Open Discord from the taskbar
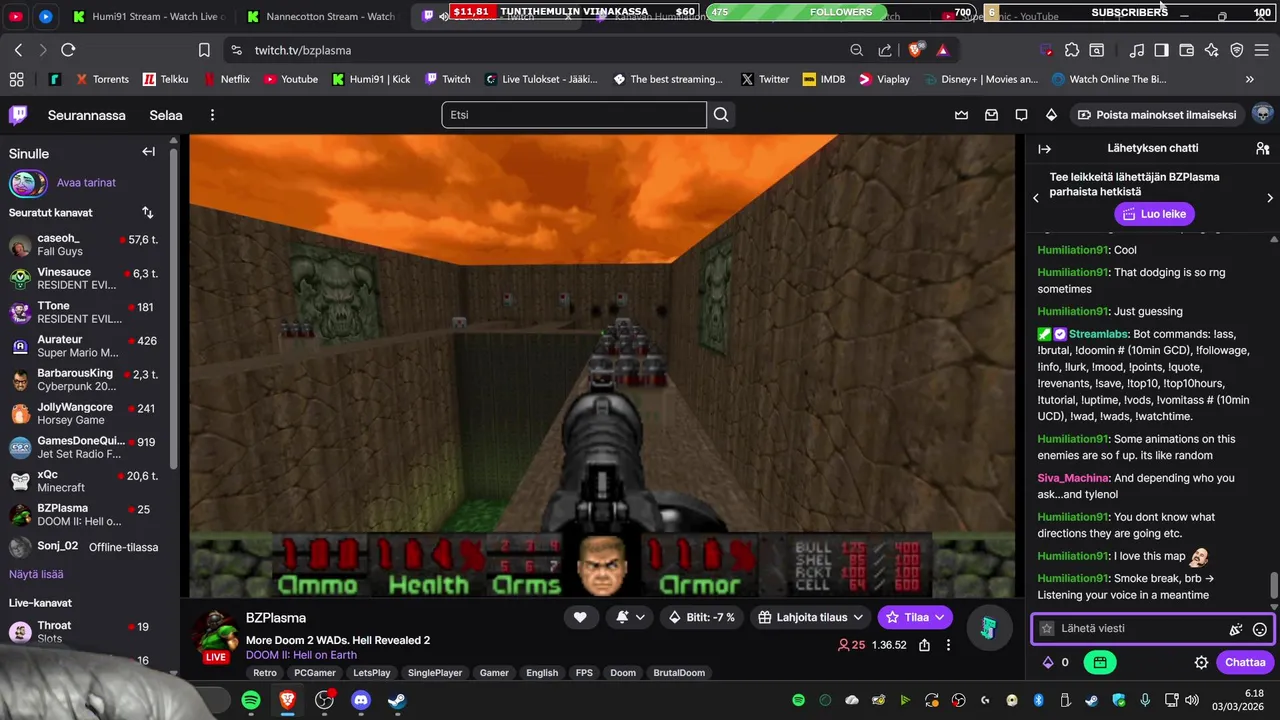The width and height of the screenshot is (1280, 720). coord(361,700)
